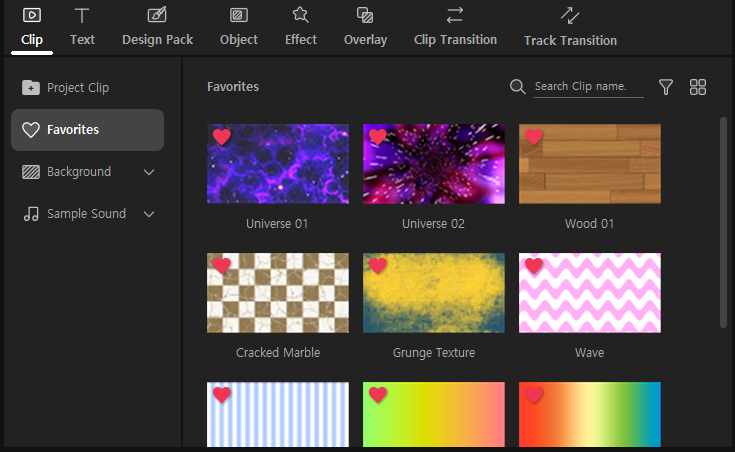Click the filter funnel icon

[x=666, y=87]
